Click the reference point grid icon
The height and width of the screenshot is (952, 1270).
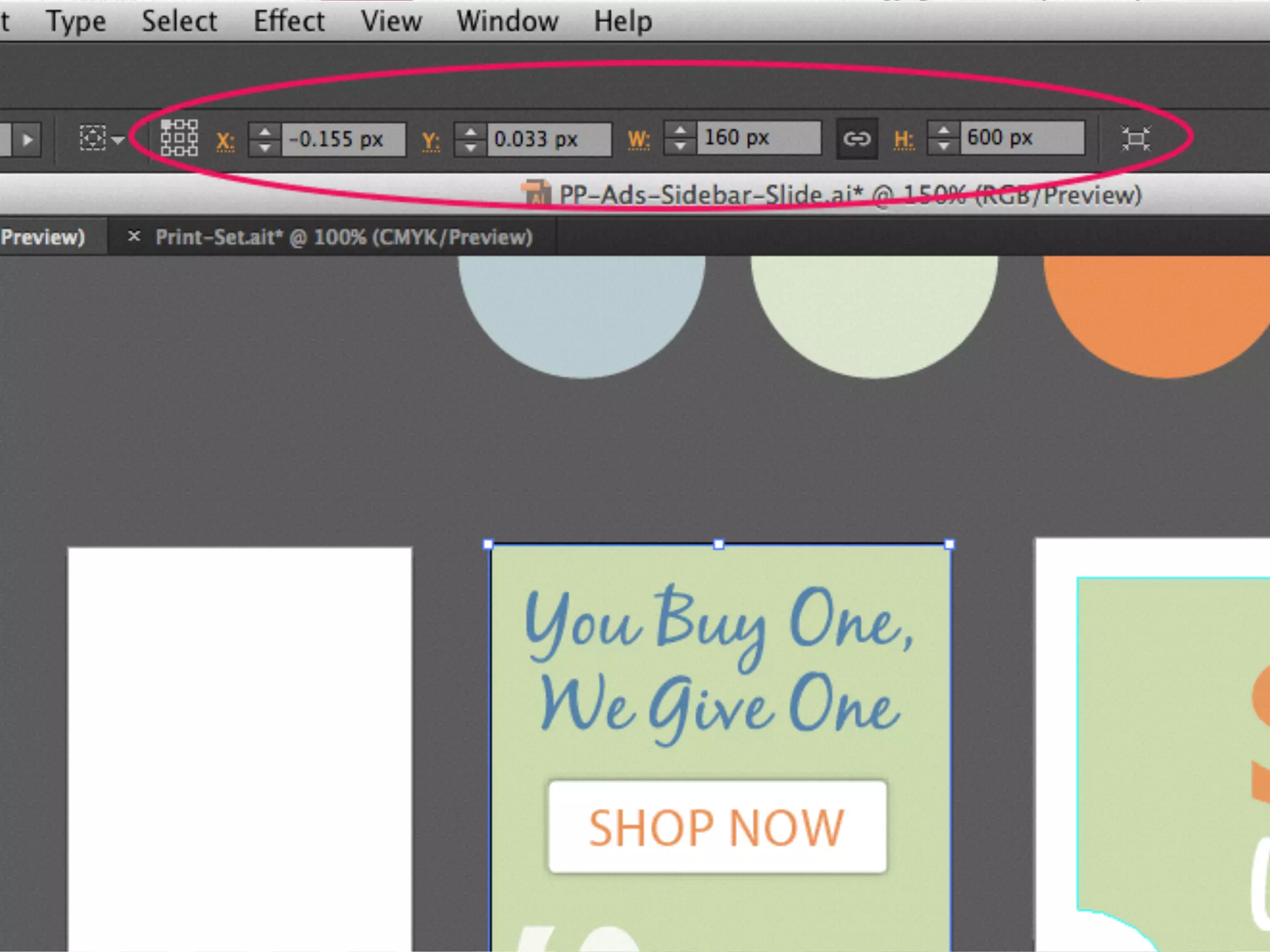[179, 138]
